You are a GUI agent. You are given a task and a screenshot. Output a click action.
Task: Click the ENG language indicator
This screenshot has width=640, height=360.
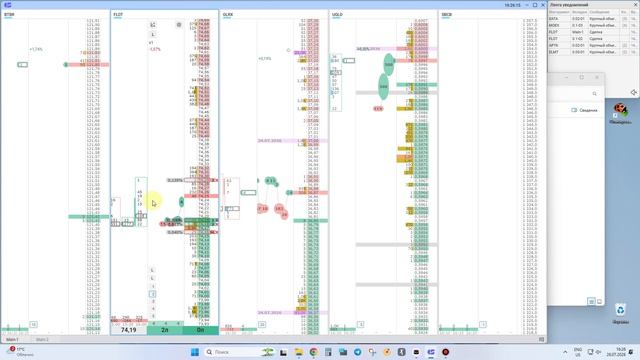(578, 352)
